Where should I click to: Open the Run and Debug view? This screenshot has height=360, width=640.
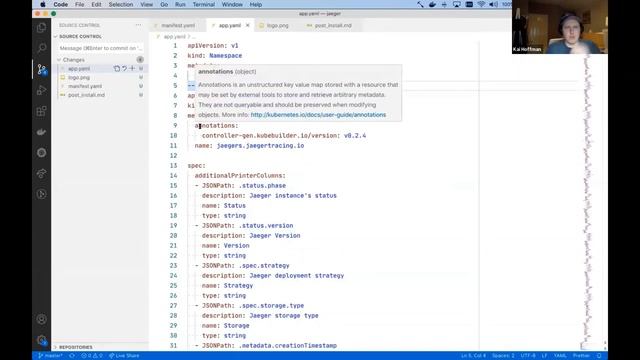point(41,90)
